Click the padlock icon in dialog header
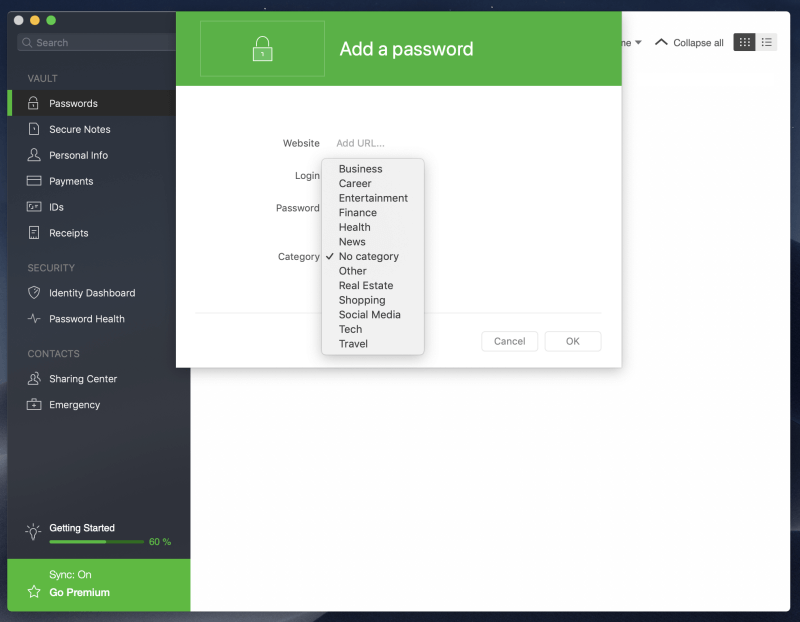The width and height of the screenshot is (800, 622). pos(263,49)
